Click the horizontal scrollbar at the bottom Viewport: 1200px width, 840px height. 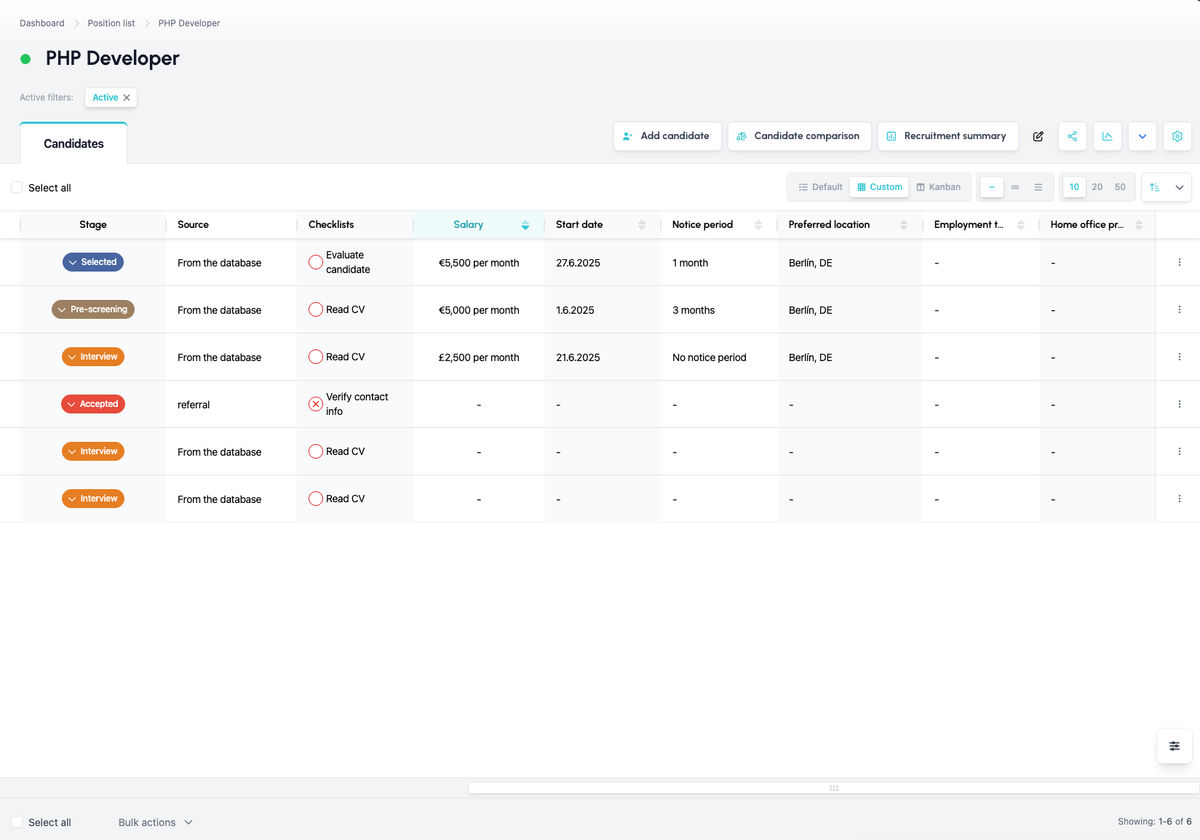[834, 788]
